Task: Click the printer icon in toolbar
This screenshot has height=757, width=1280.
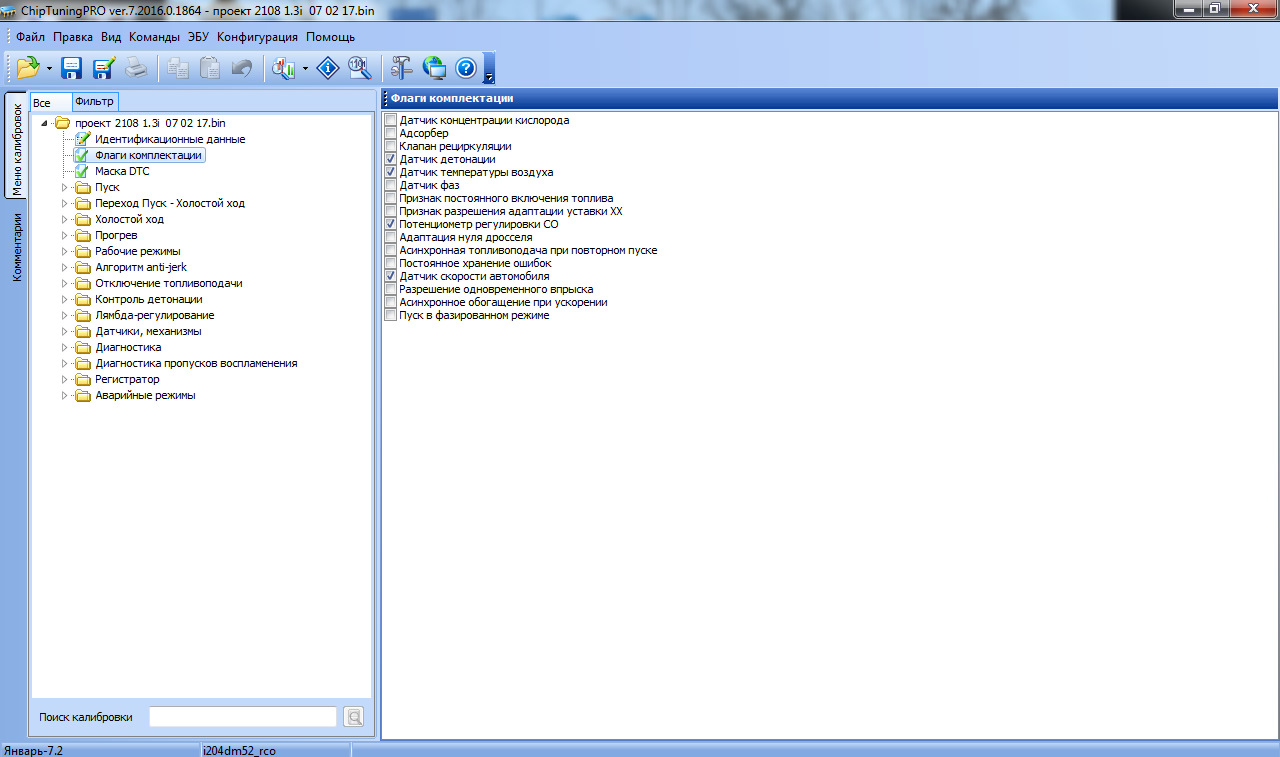Action: (136, 68)
